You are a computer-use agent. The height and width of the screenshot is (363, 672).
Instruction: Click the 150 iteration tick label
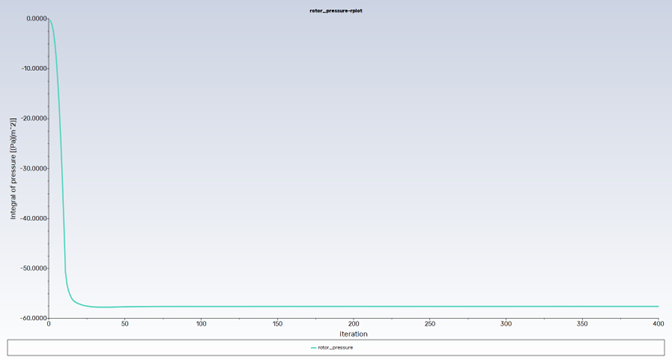click(277, 324)
